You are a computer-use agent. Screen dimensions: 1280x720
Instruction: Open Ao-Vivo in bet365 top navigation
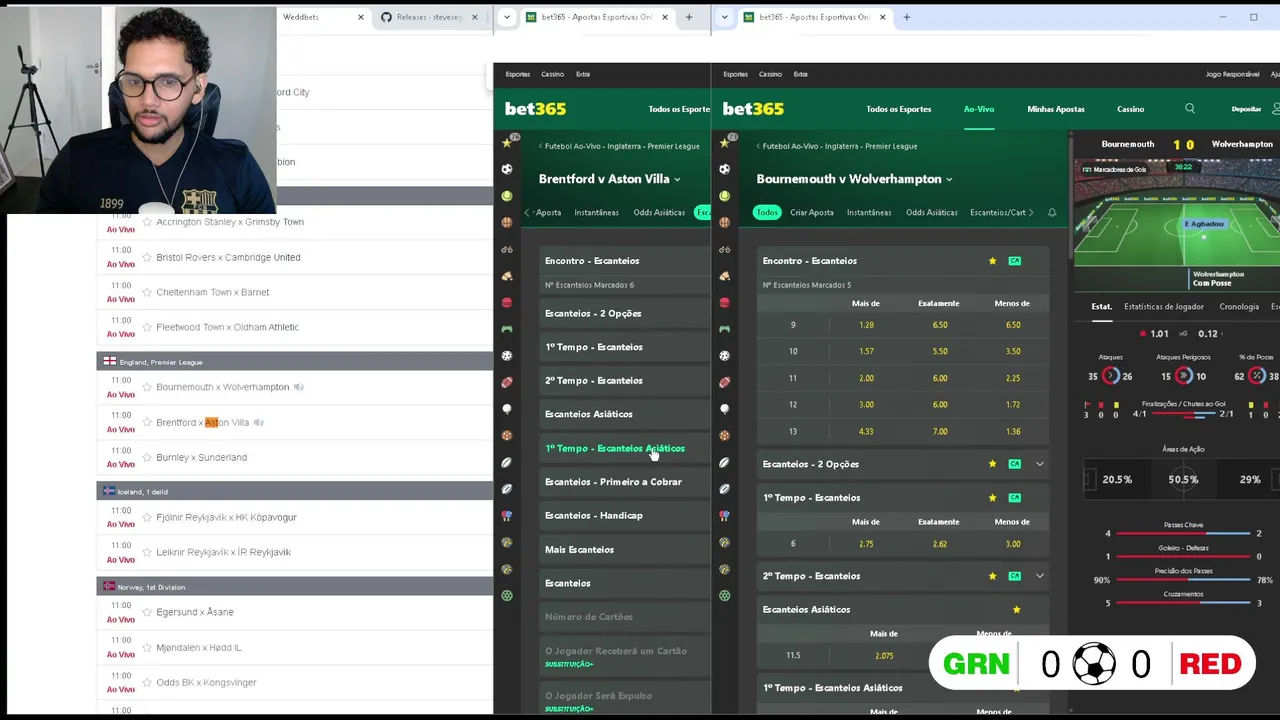click(979, 109)
